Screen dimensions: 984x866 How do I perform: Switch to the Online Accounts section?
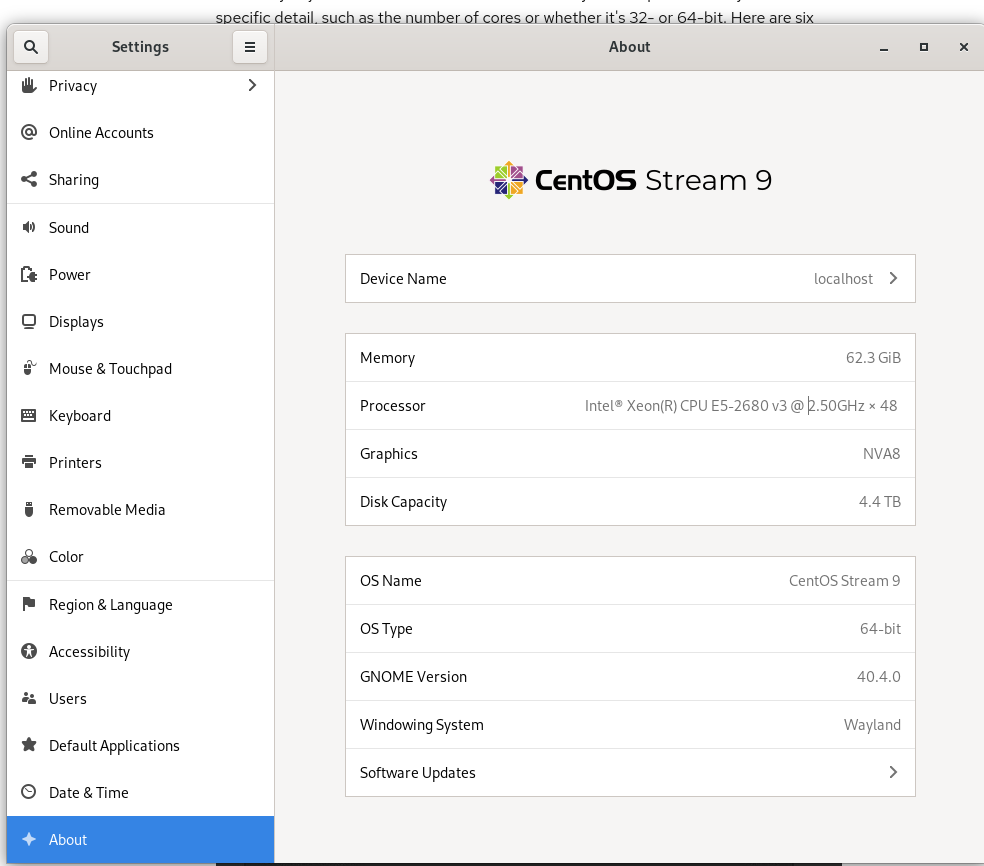click(101, 133)
